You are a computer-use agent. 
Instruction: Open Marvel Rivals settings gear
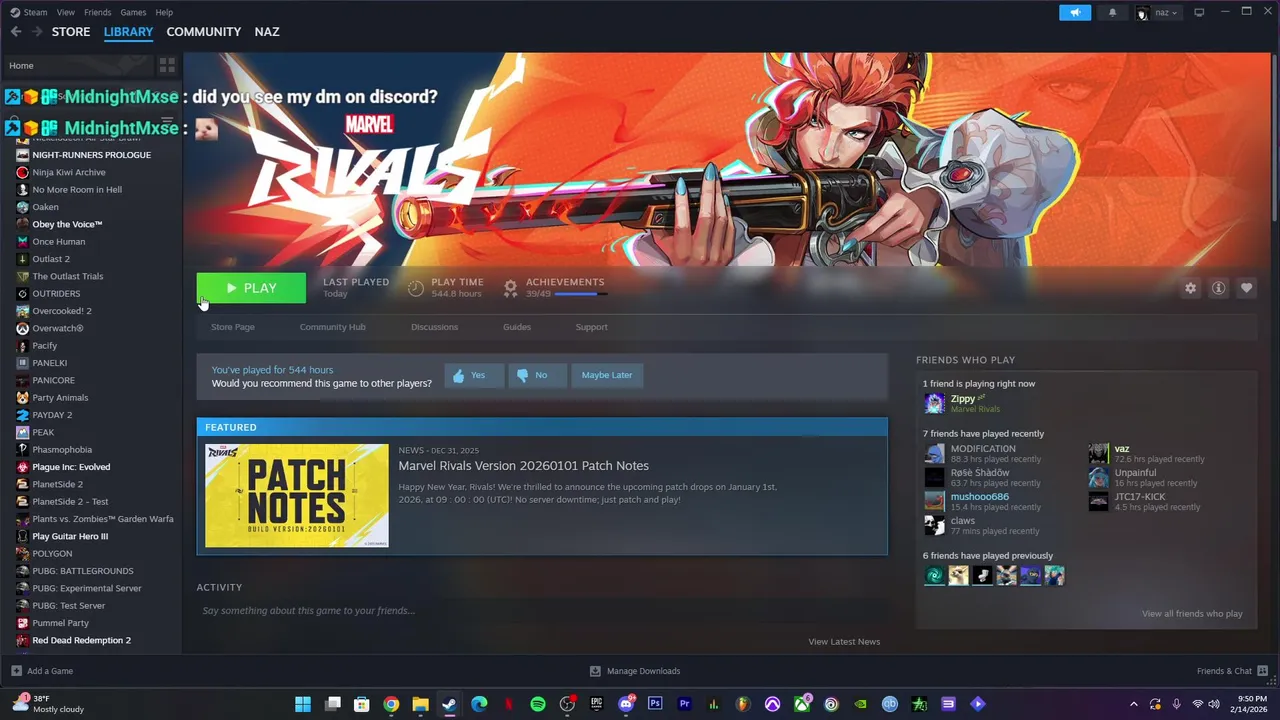(x=1190, y=288)
